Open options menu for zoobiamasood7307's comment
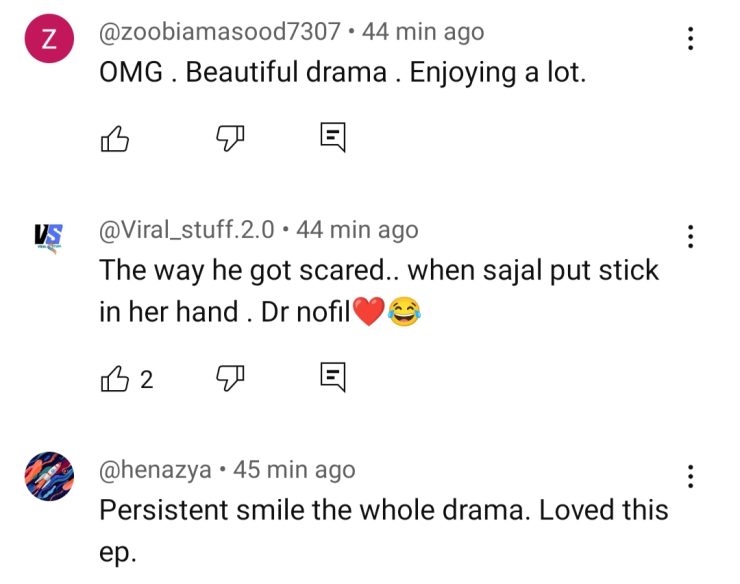The width and height of the screenshot is (740, 584). [689, 39]
